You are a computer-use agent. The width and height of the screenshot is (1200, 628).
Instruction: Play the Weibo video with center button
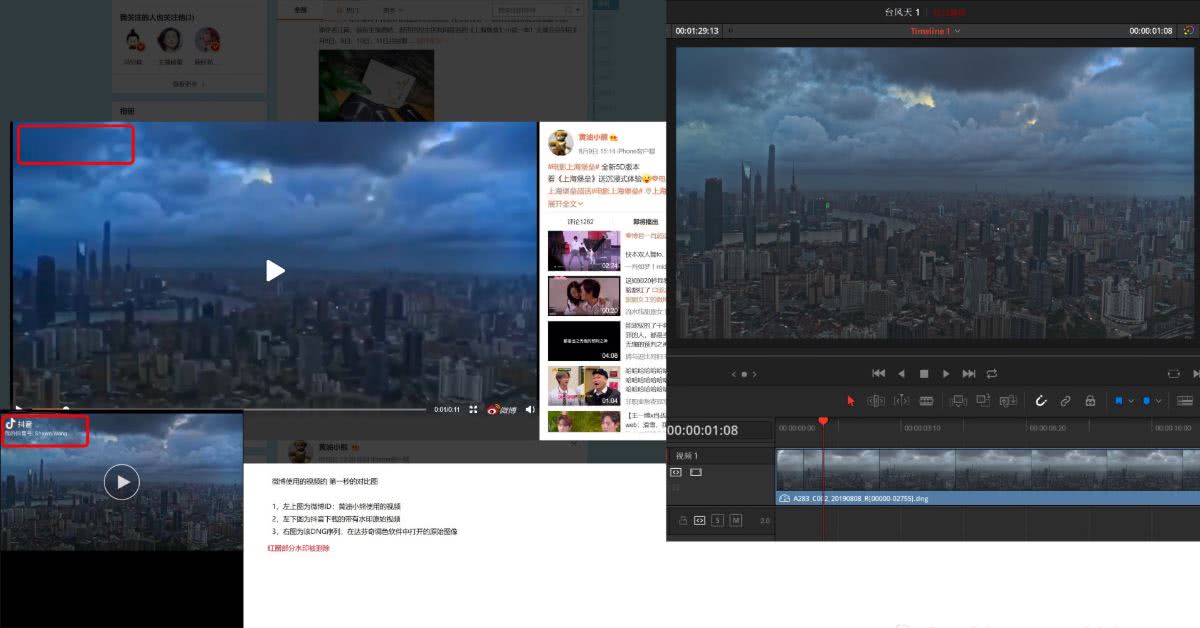pos(275,270)
